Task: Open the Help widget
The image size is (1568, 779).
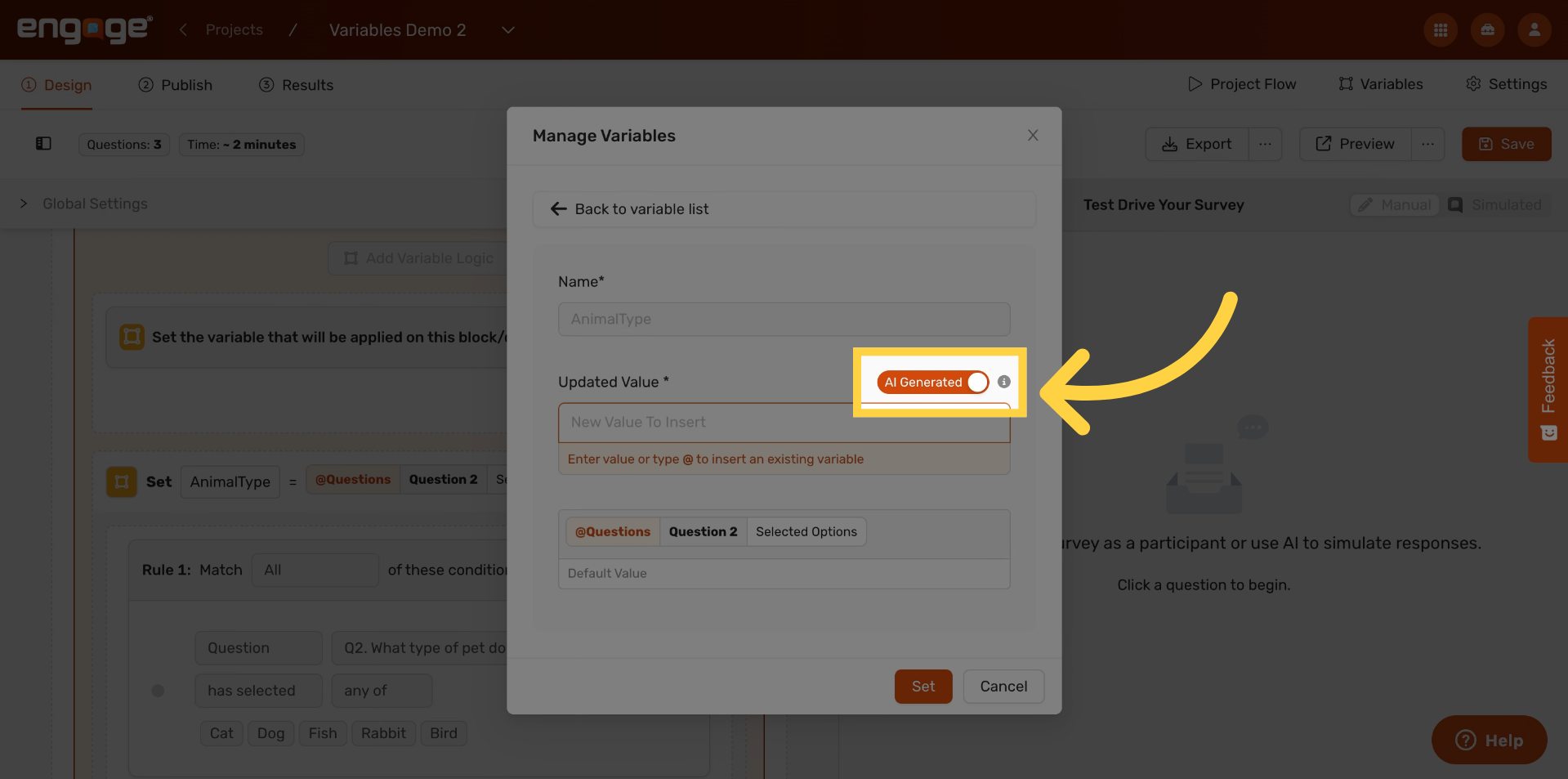Action: coord(1490,741)
